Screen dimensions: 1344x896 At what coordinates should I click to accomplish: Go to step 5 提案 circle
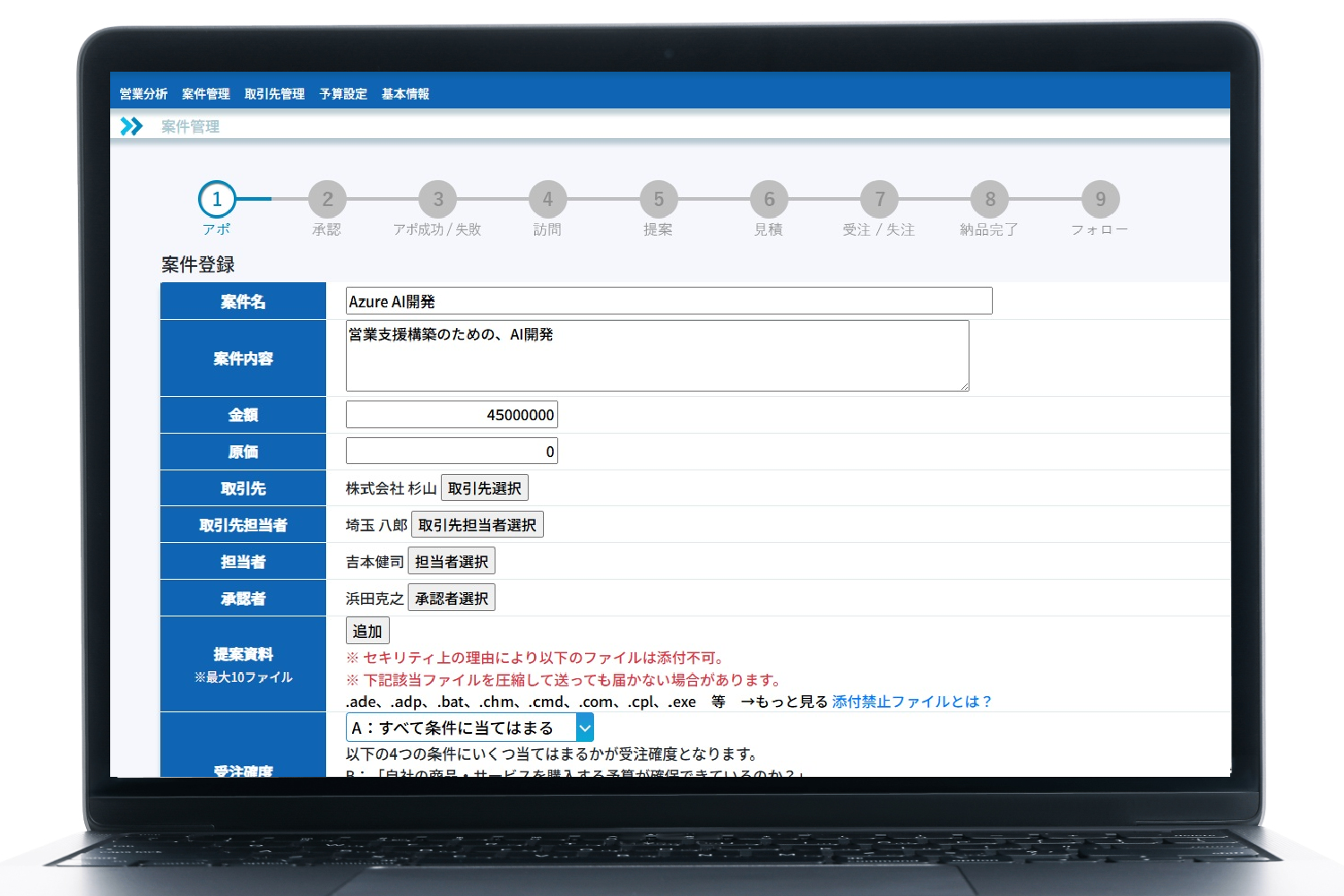coord(659,199)
